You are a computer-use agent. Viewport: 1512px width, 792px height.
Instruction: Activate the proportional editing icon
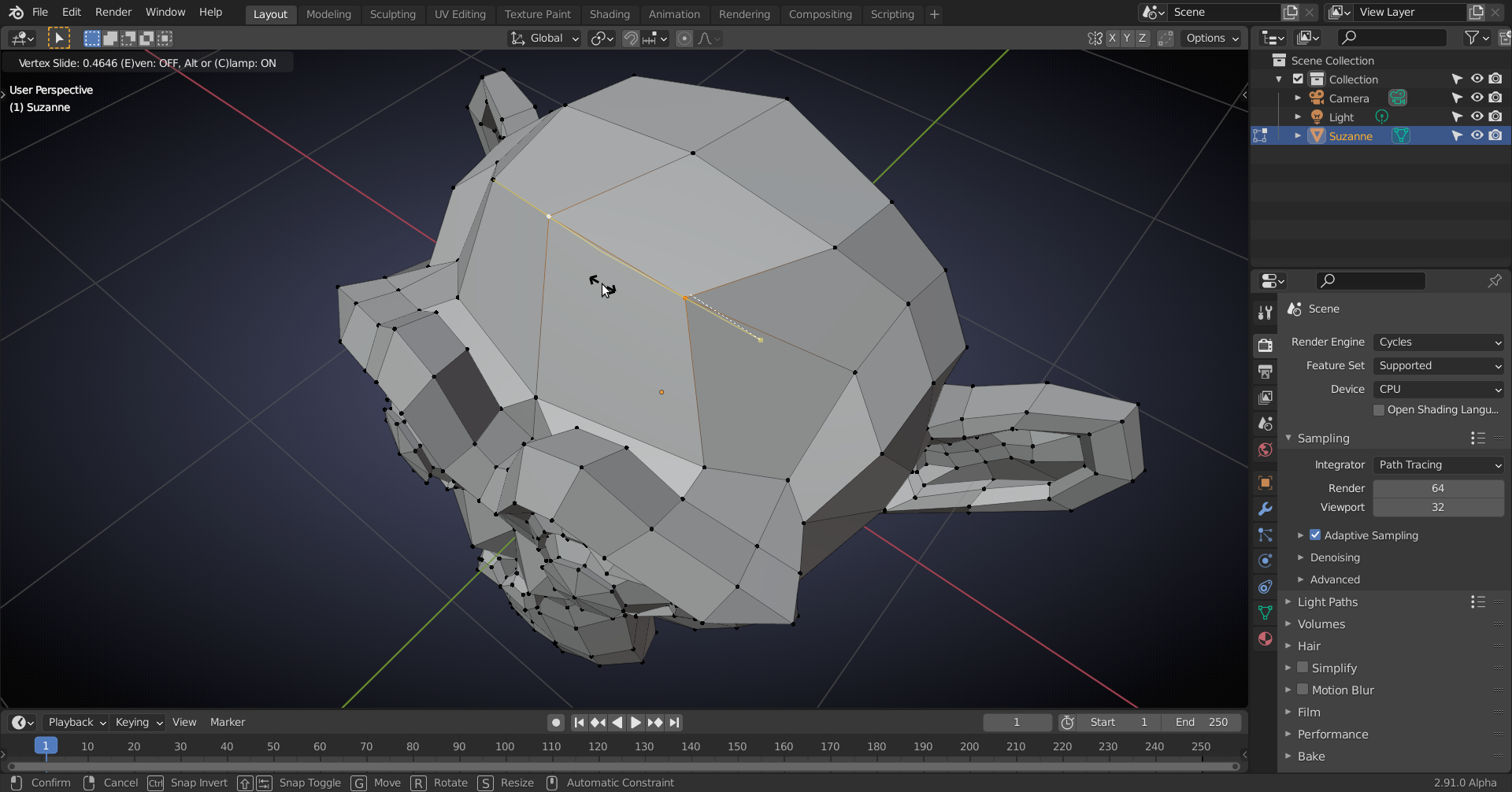683,38
